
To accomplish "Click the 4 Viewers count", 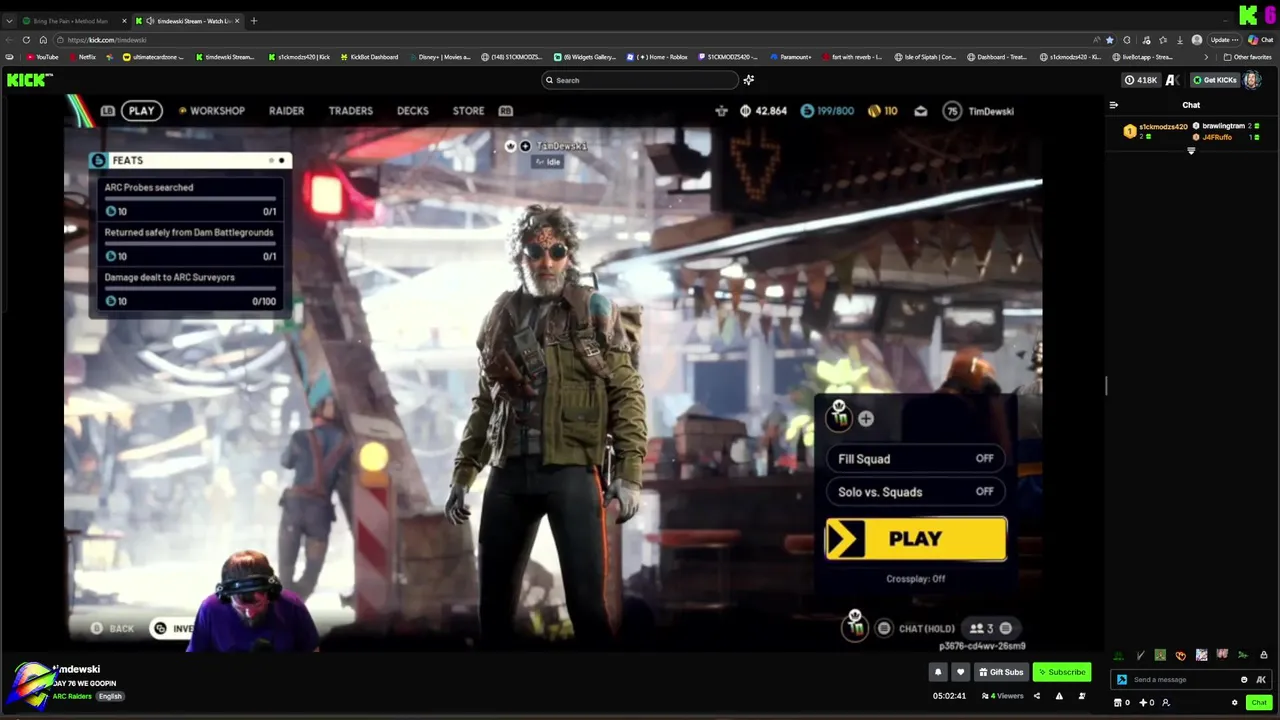I will 1003,696.
